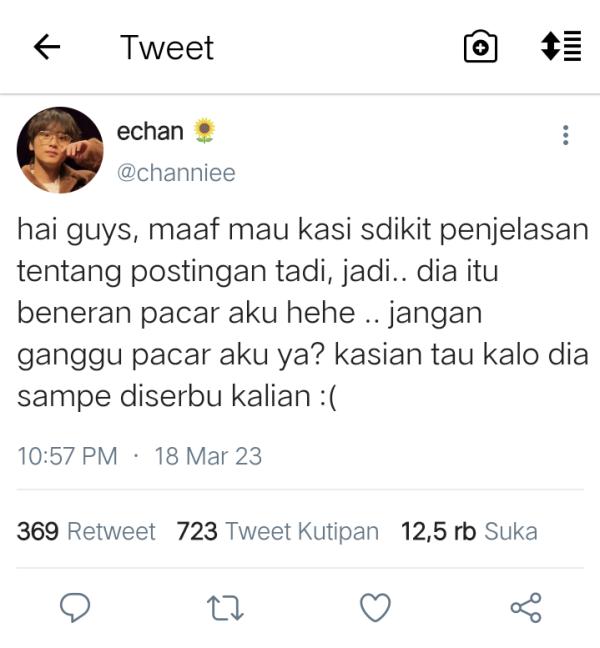This screenshot has height=648, width=600.
Task: Open echan's profile picture
Action: click(60, 150)
